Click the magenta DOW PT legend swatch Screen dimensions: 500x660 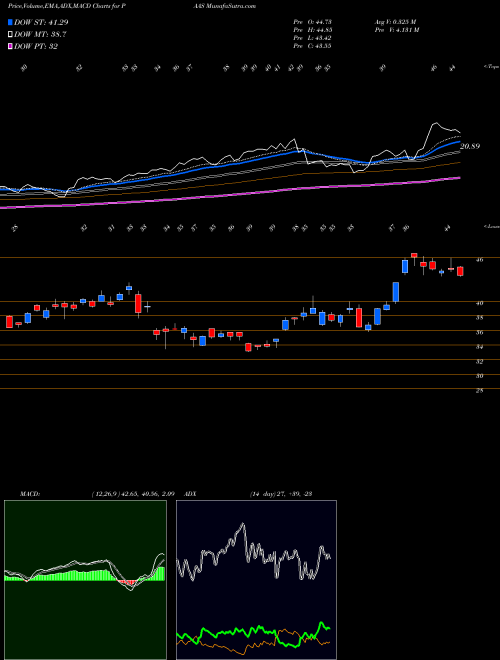pos(11,47)
